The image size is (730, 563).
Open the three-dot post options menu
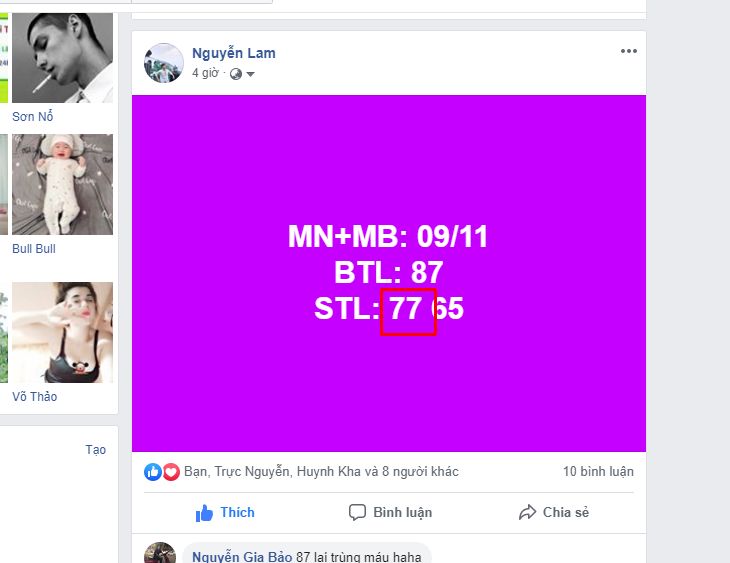point(629,51)
